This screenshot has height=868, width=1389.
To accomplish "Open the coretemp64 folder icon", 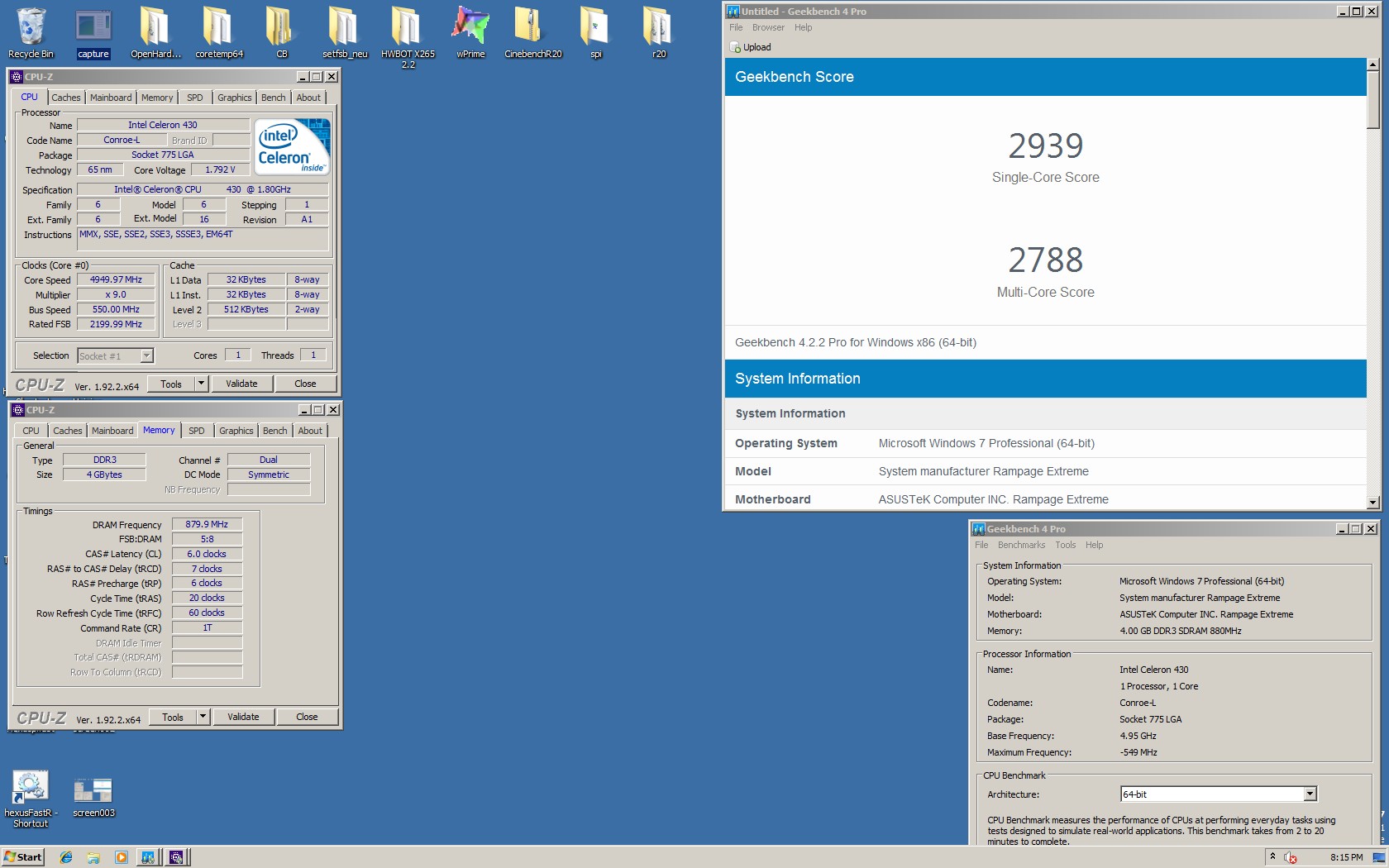I will click(x=219, y=33).
